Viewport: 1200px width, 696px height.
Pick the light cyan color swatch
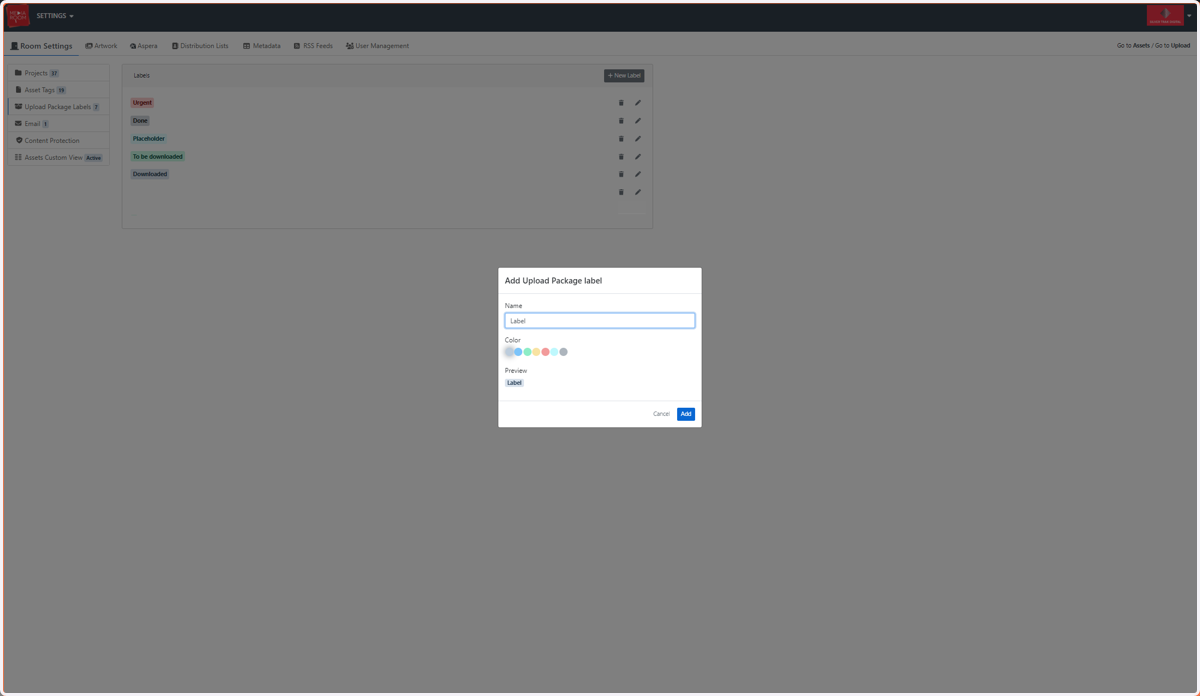(x=554, y=352)
